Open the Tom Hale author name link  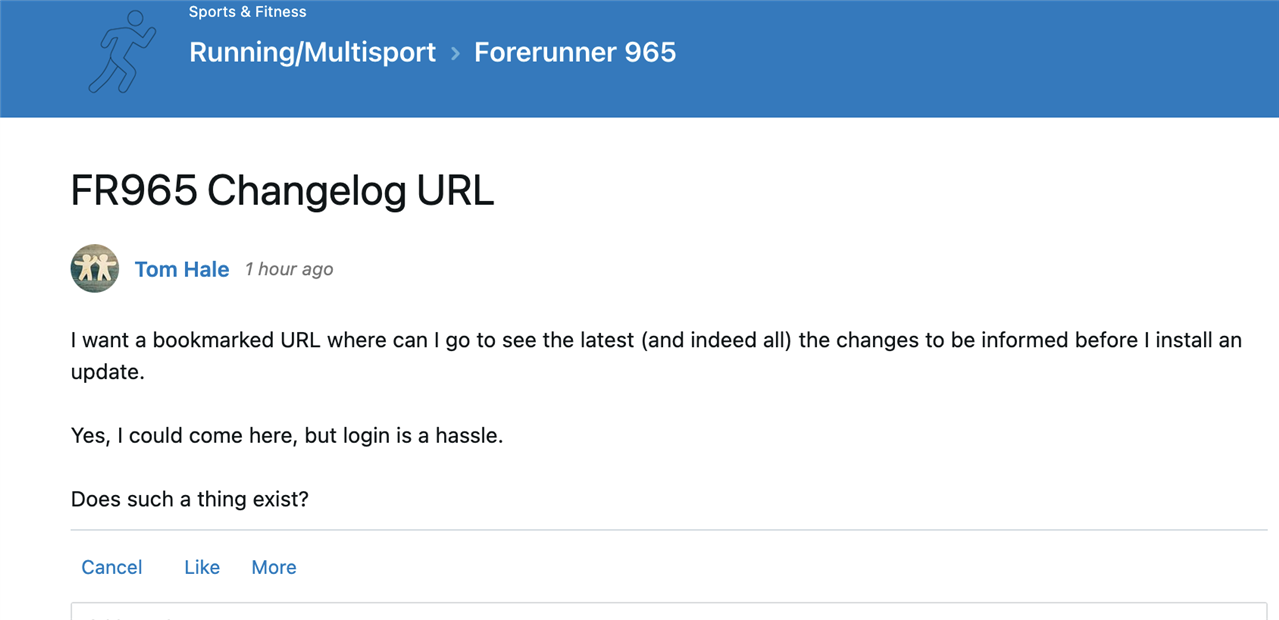(x=182, y=269)
